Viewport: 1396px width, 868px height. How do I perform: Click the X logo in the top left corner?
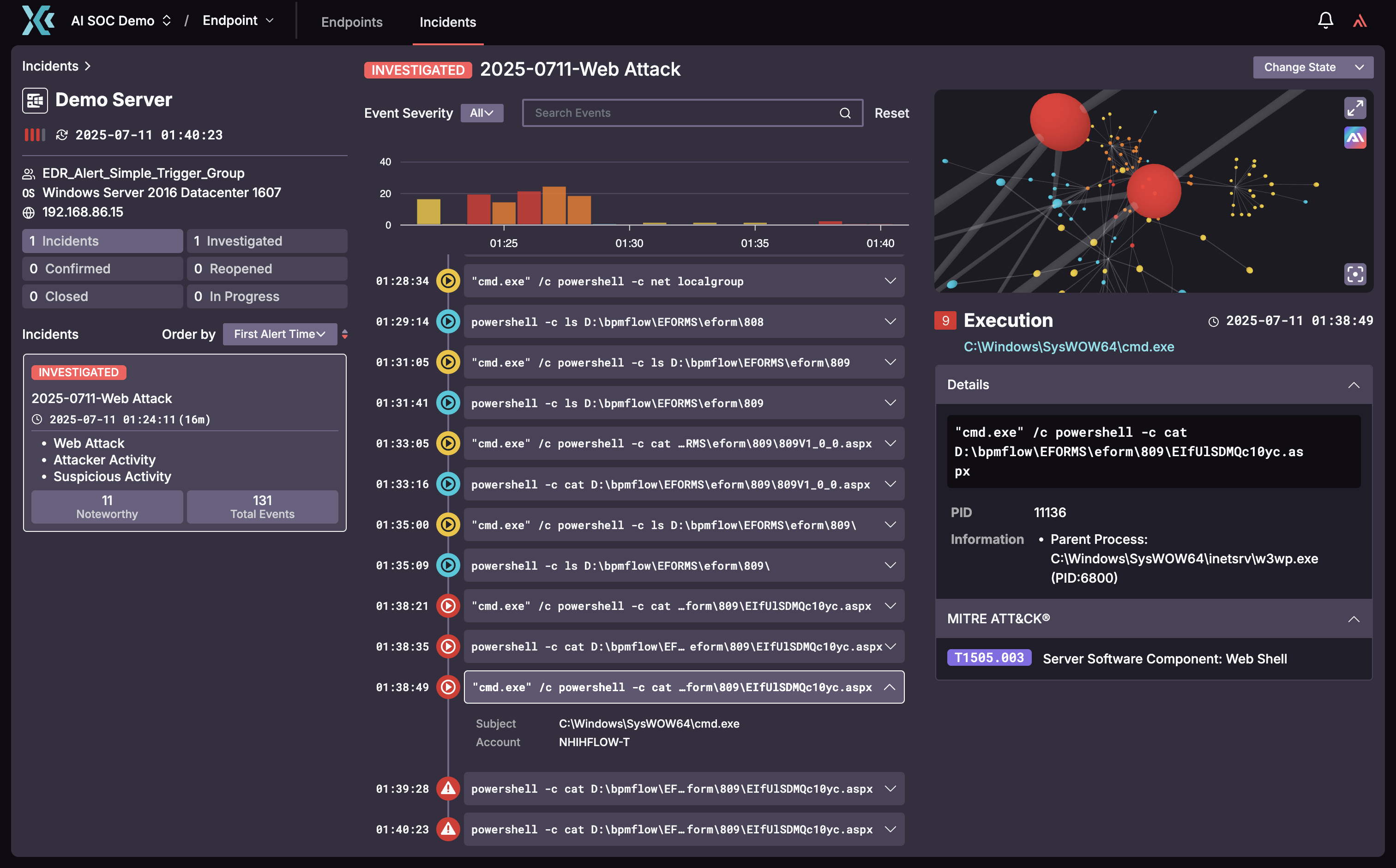click(38, 21)
